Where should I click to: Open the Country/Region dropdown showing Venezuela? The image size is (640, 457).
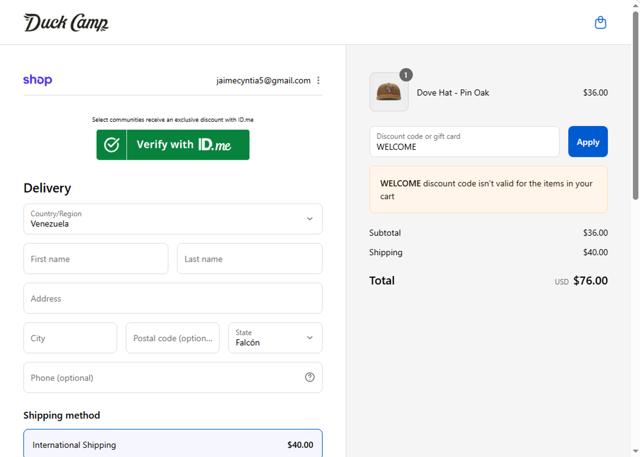(173, 219)
